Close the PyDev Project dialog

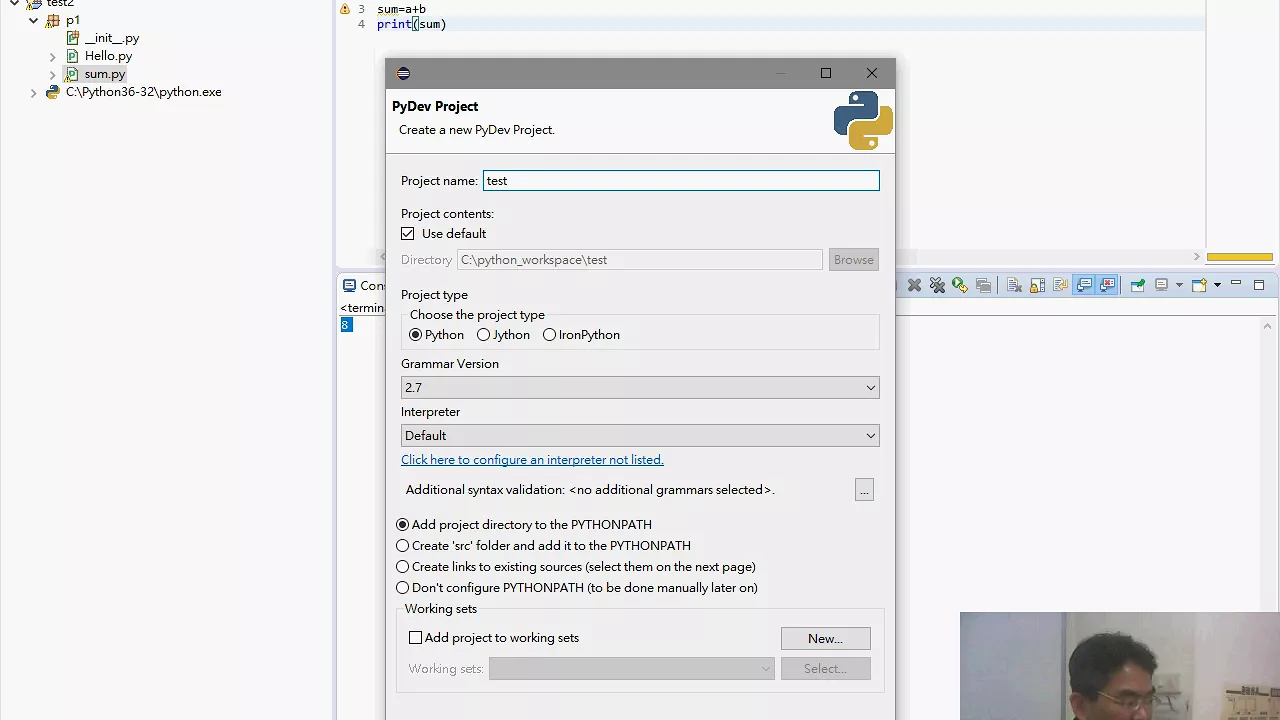pyautogui.click(x=872, y=73)
